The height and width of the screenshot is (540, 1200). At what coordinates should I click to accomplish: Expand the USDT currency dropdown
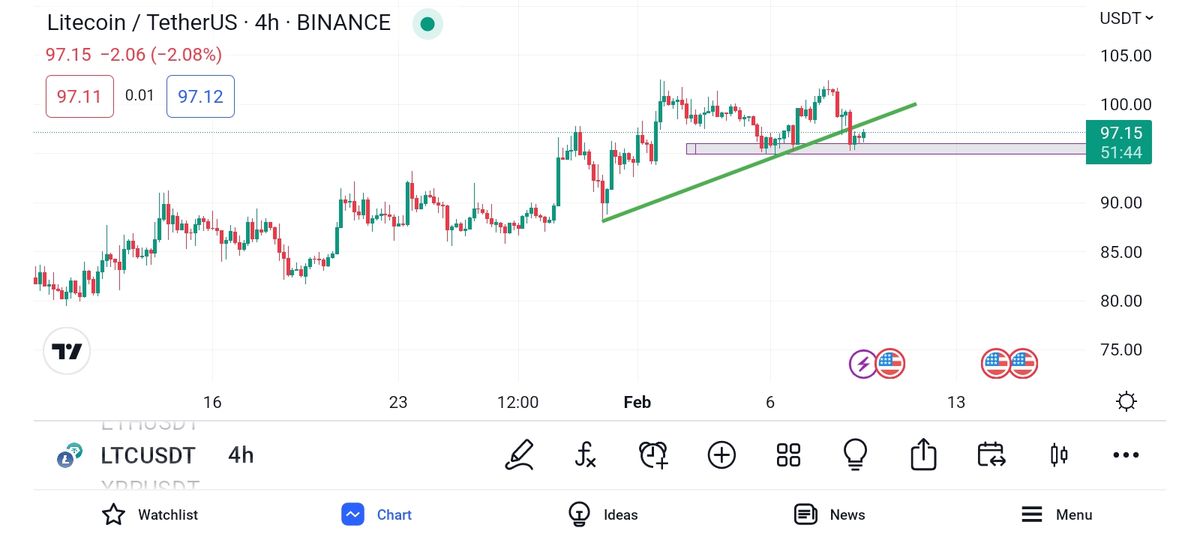pyautogui.click(x=1126, y=18)
